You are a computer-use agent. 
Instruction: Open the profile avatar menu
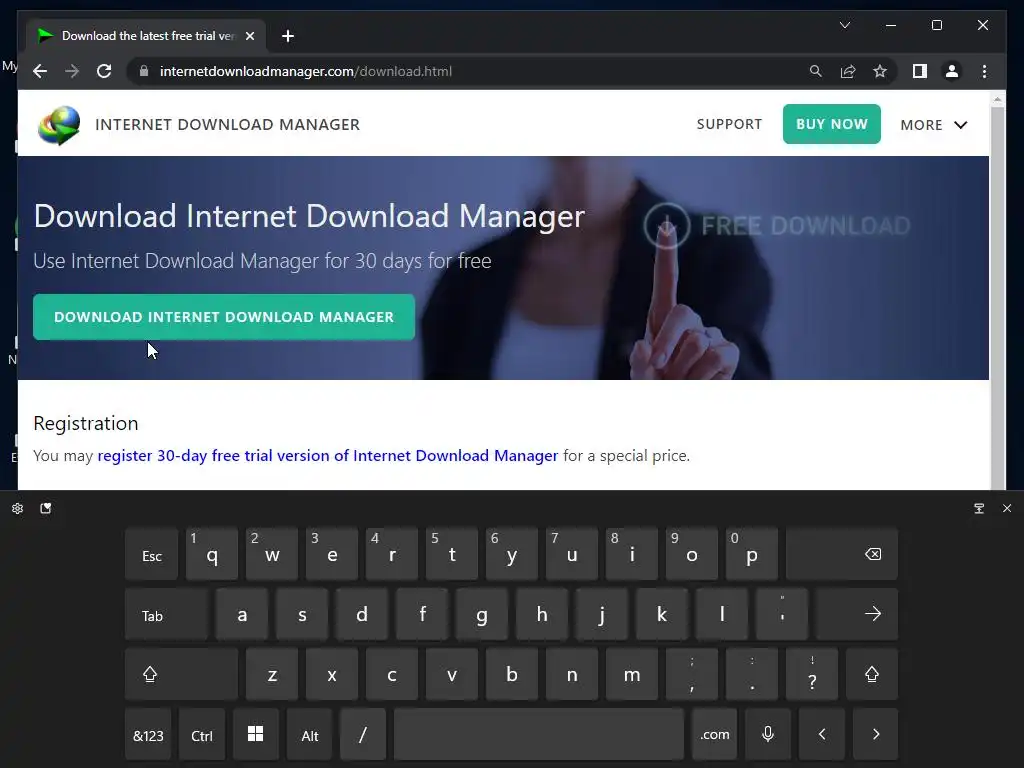click(x=952, y=71)
